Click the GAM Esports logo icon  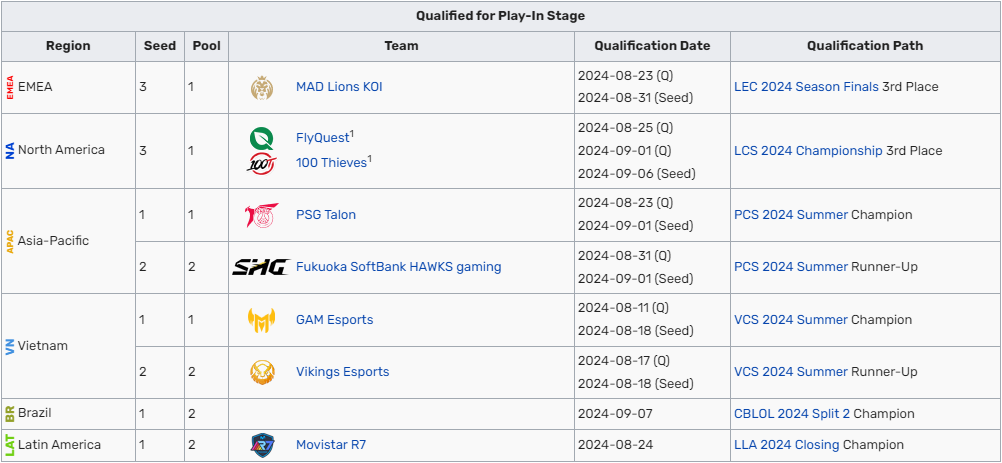pyautogui.click(x=262, y=320)
